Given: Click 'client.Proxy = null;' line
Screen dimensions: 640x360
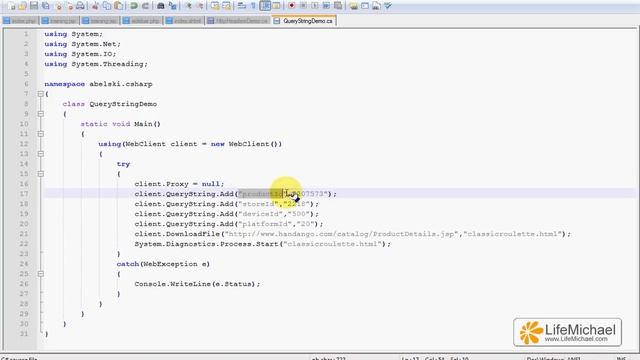Looking at the screenshot, I should click(x=179, y=184).
